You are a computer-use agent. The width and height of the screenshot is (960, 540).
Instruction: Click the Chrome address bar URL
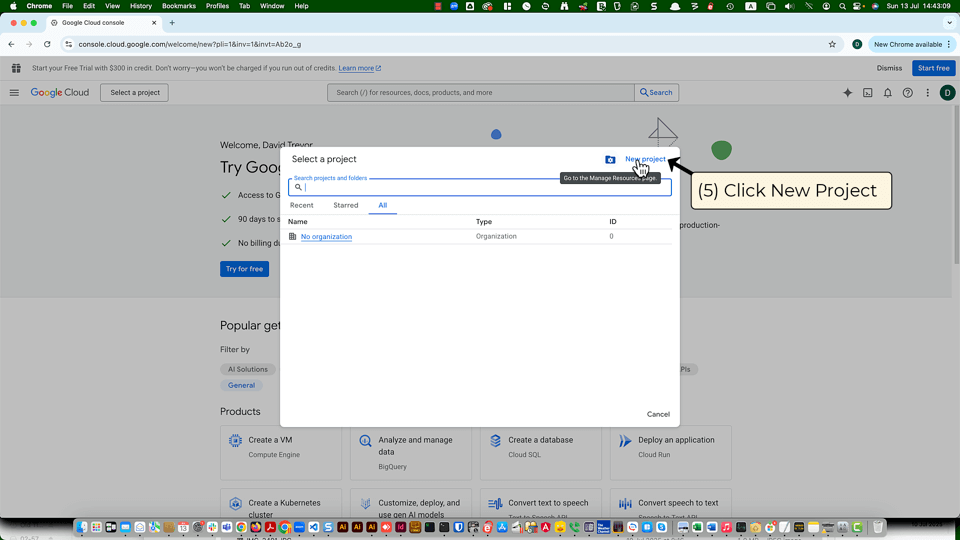tap(190, 44)
